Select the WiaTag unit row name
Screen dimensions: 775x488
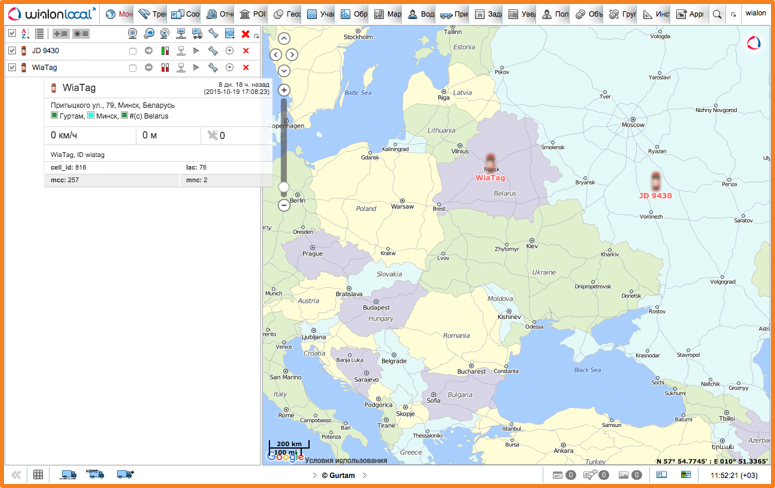[x=44, y=67]
